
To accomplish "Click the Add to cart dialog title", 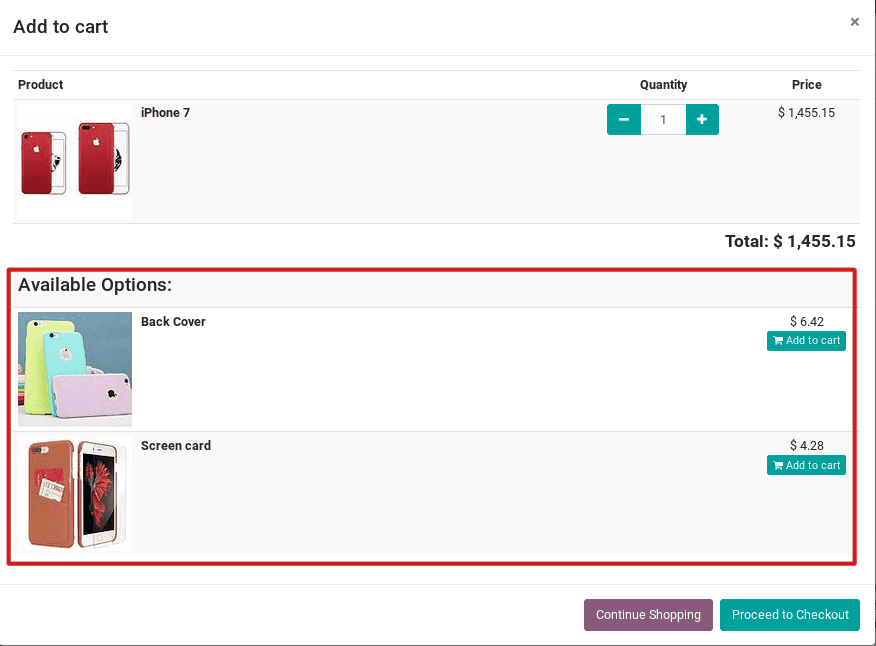I will tap(61, 27).
